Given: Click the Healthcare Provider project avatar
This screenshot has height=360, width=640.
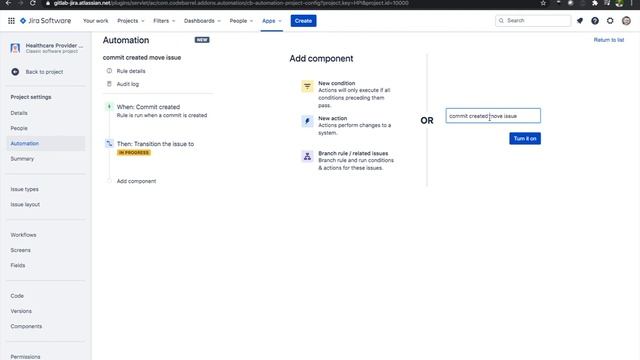Looking at the screenshot, I should pyautogui.click(x=15, y=48).
